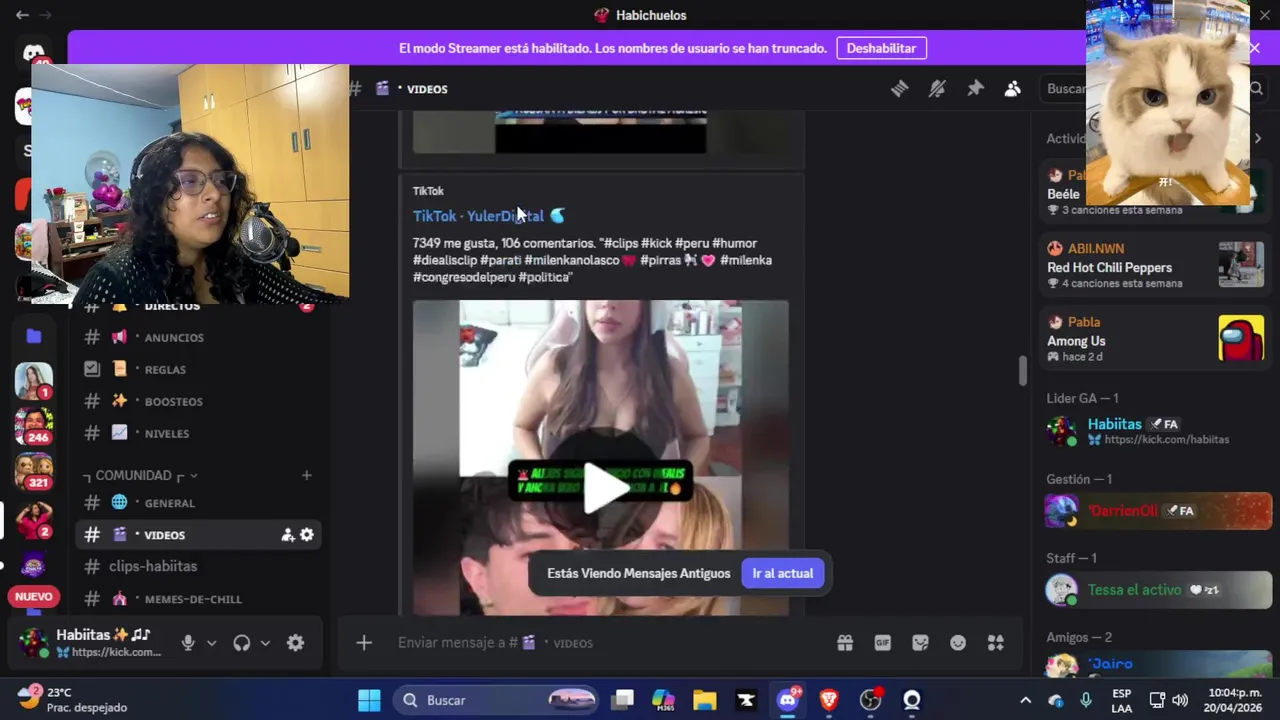This screenshot has width=1280, height=720.
Task: Open server avatar with badge 1
Action: pyautogui.click(x=34, y=381)
